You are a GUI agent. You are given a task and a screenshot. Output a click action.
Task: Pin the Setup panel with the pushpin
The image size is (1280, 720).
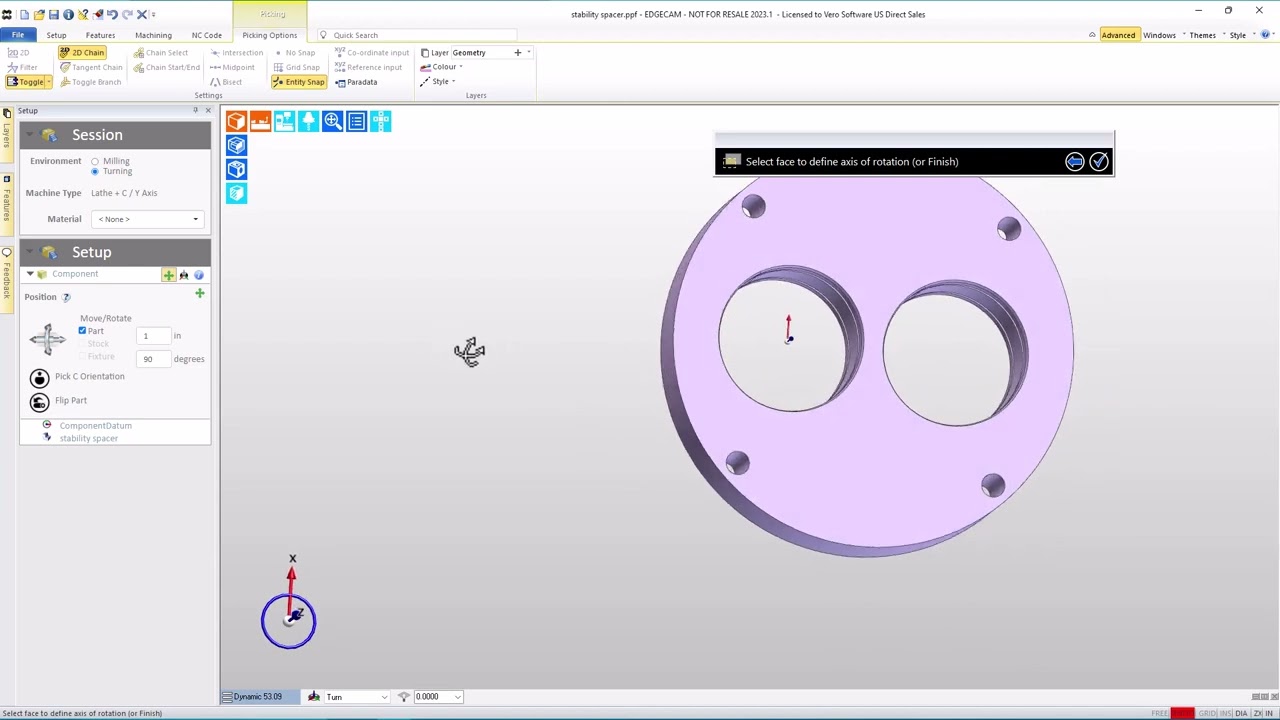pyautogui.click(x=196, y=110)
